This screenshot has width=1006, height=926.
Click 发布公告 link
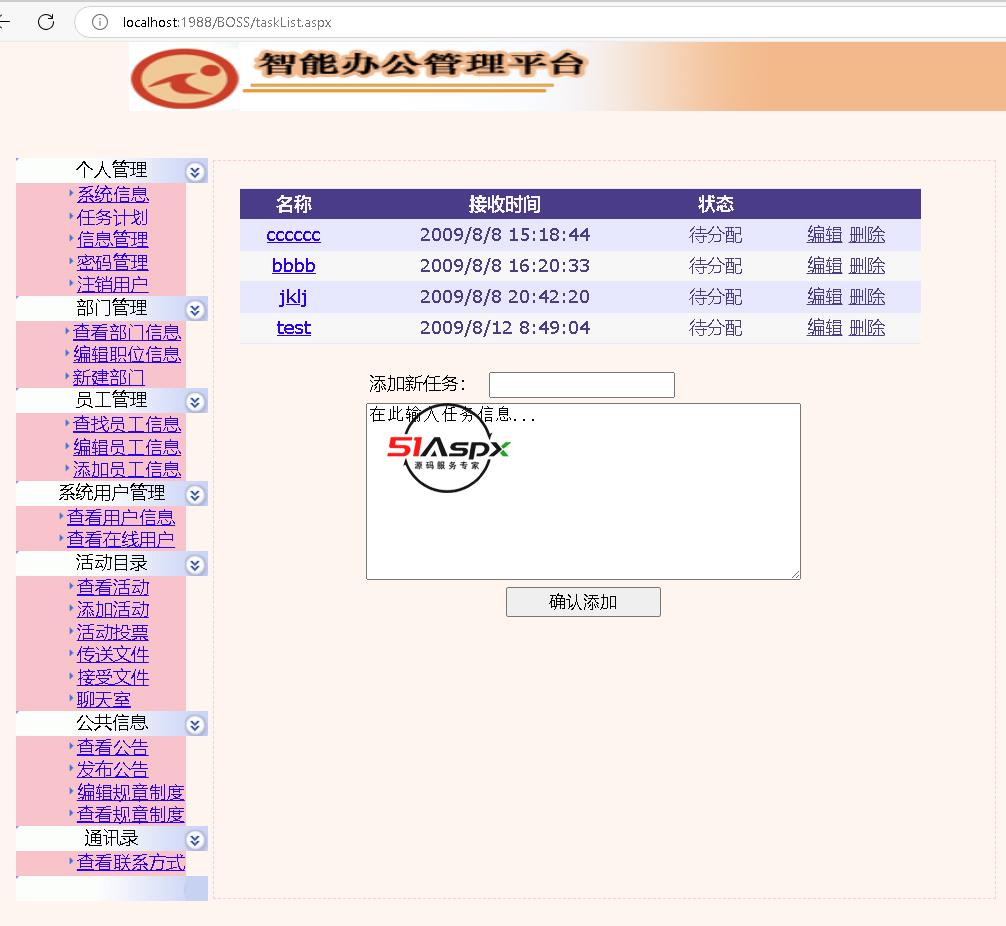pos(113,769)
